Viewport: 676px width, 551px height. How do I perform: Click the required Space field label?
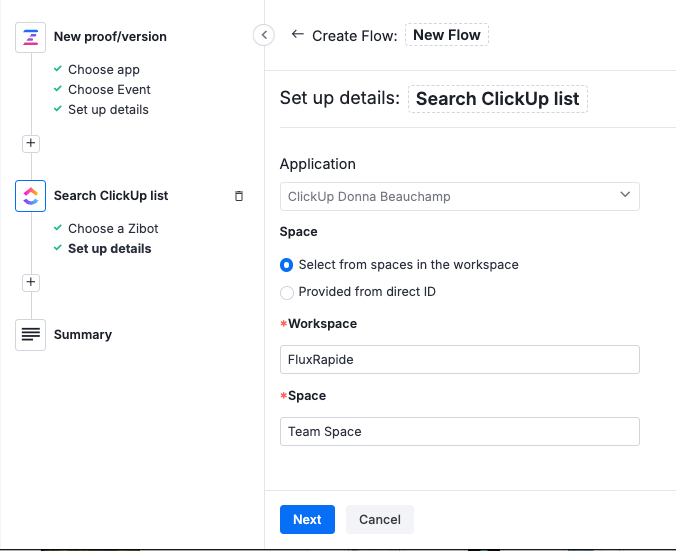coord(307,396)
